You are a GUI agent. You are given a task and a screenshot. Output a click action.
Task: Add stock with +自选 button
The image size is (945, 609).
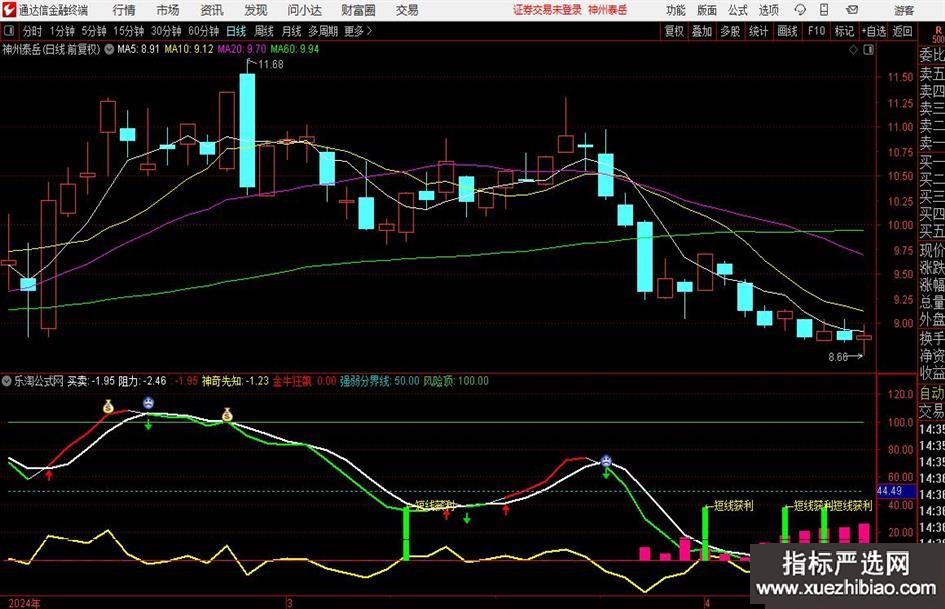tap(873, 31)
